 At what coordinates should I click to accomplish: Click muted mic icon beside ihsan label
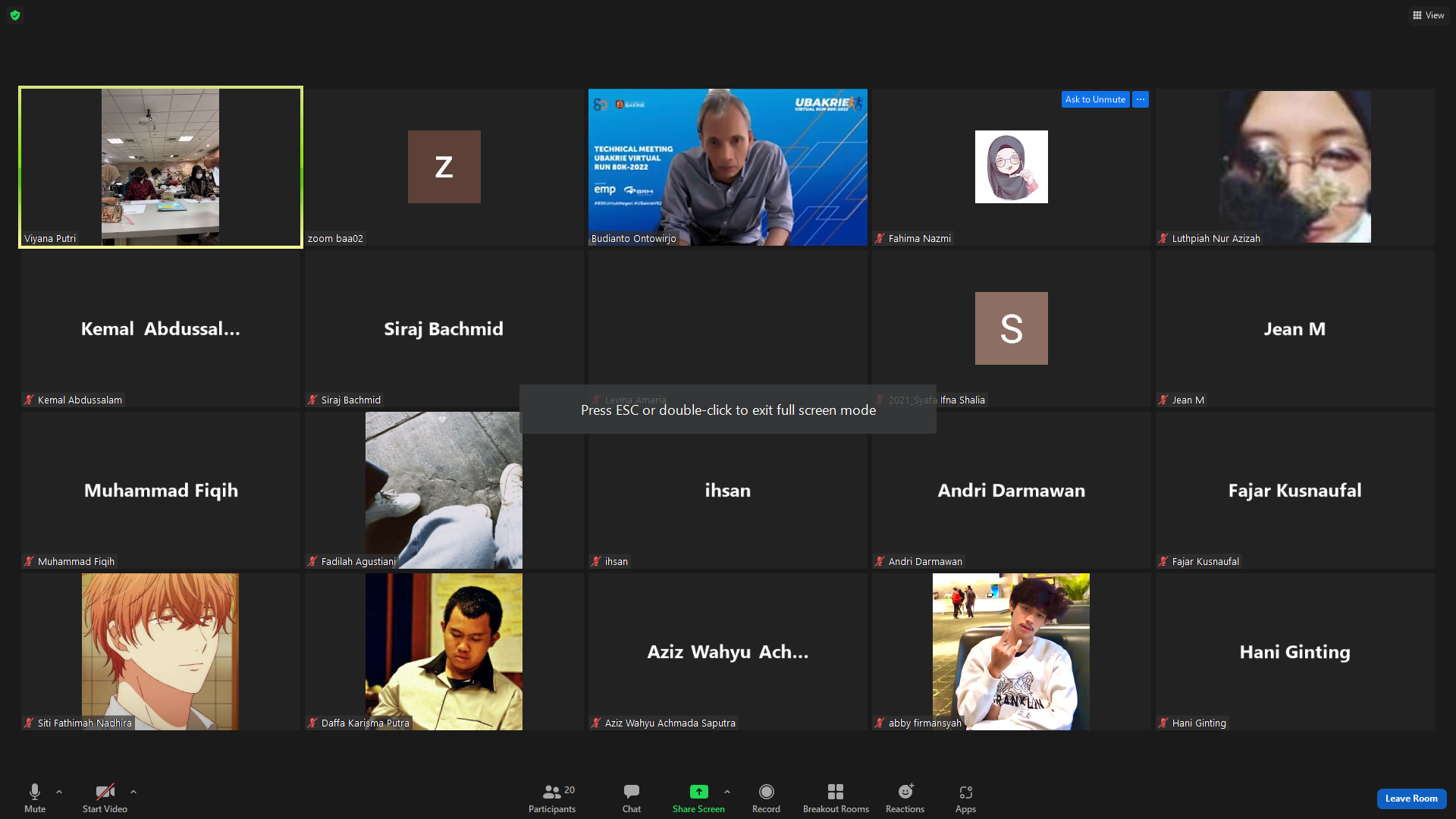point(596,561)
